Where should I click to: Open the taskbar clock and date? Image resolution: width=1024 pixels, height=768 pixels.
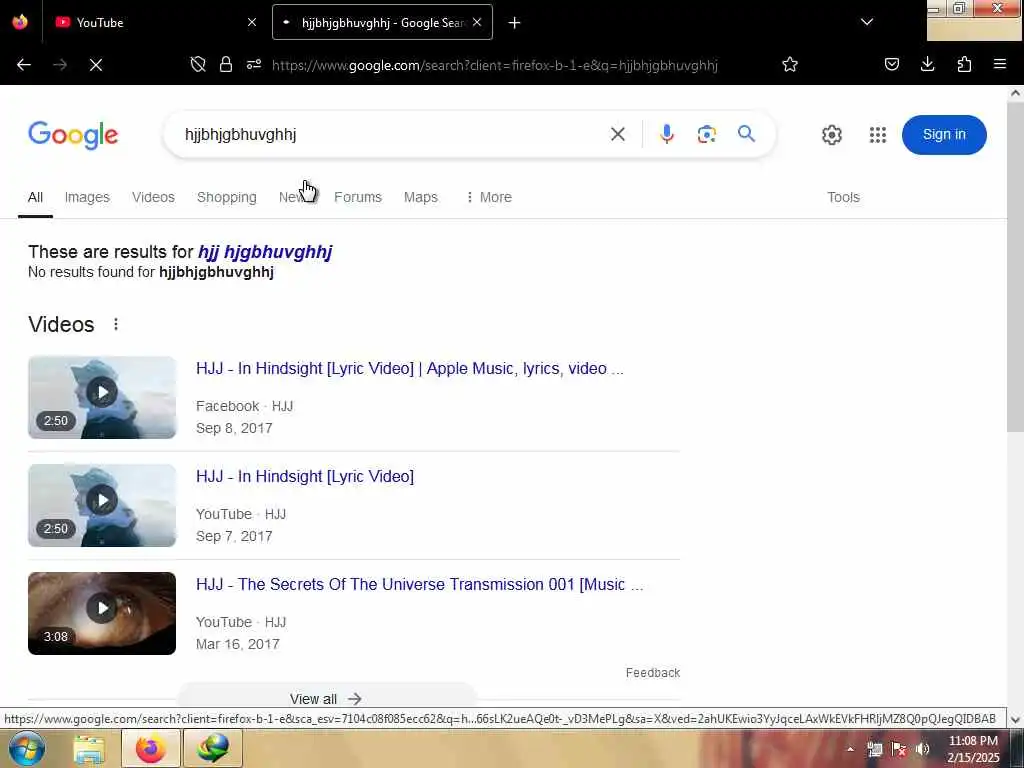973,749
